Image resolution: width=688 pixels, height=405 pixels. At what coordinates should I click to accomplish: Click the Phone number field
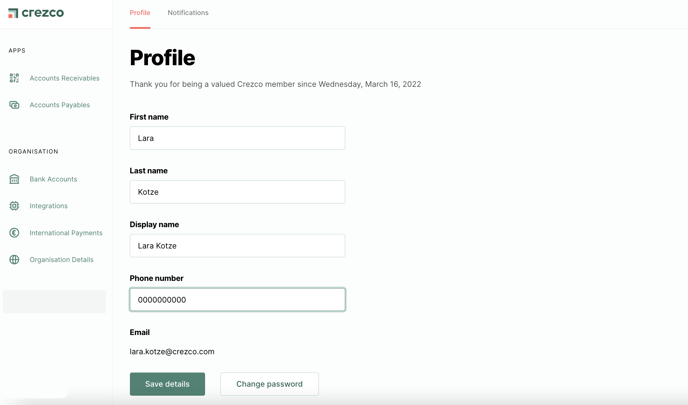pyautogui.click(x=237, y=300)
